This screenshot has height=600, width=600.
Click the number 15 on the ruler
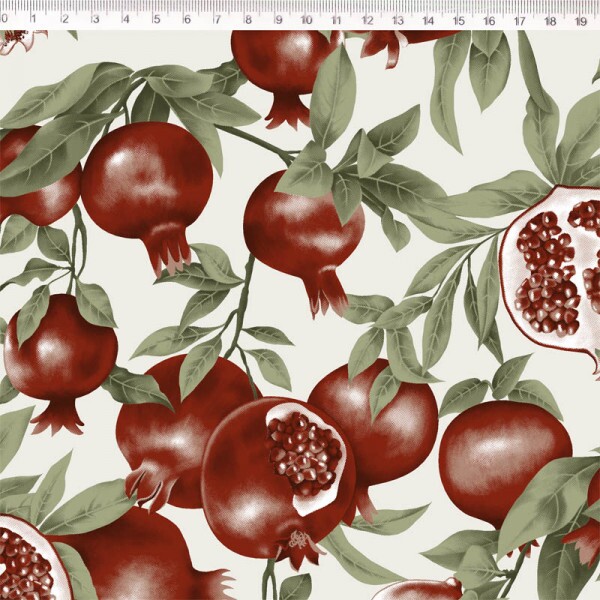click(x=457, y=19)
